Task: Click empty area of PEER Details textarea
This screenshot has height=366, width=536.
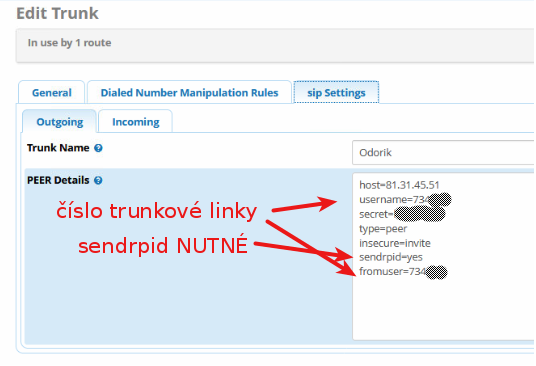Action: [443, 309]
